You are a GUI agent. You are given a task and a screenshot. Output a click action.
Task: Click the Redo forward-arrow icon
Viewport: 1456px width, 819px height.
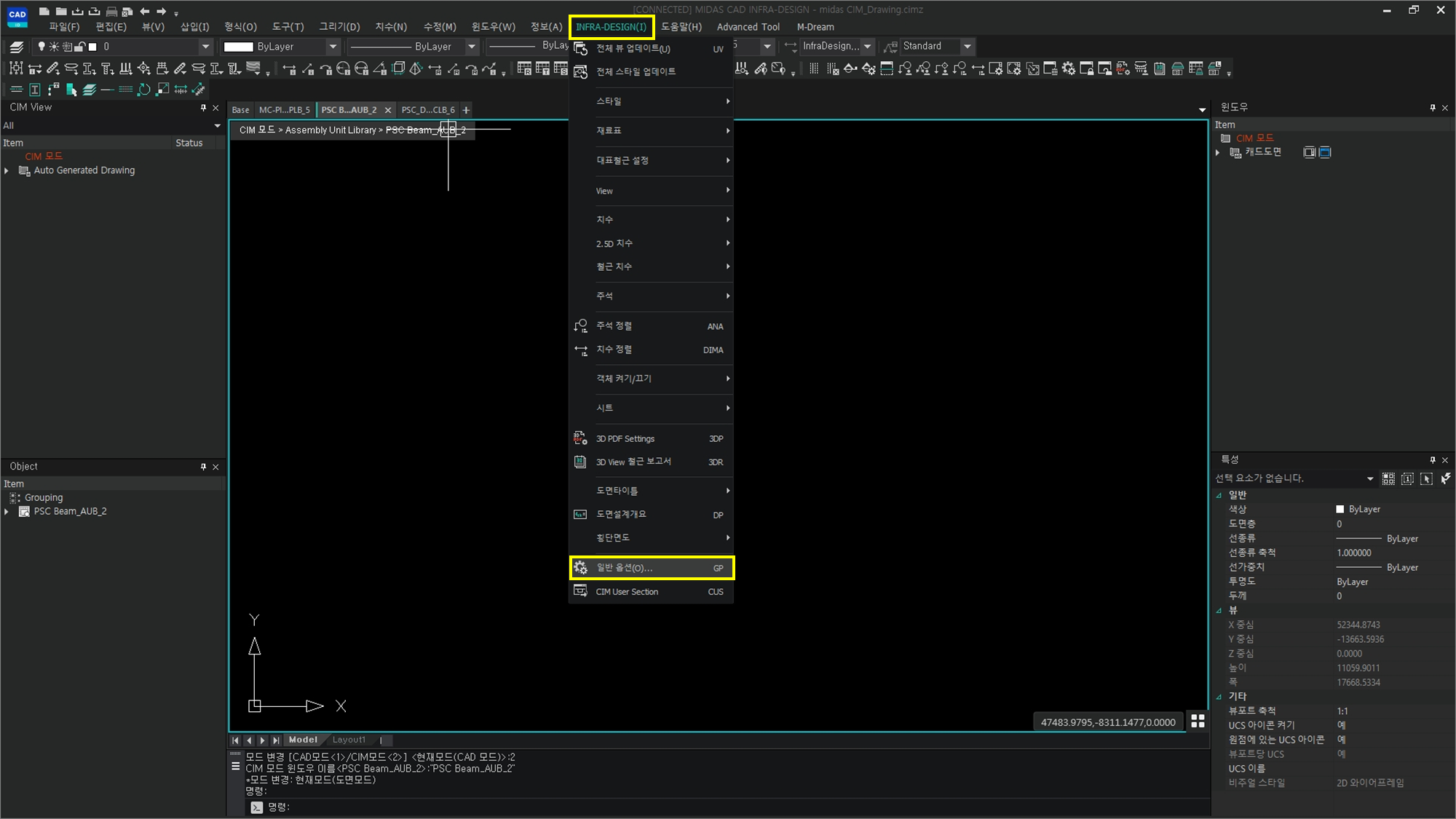(162, 11)
